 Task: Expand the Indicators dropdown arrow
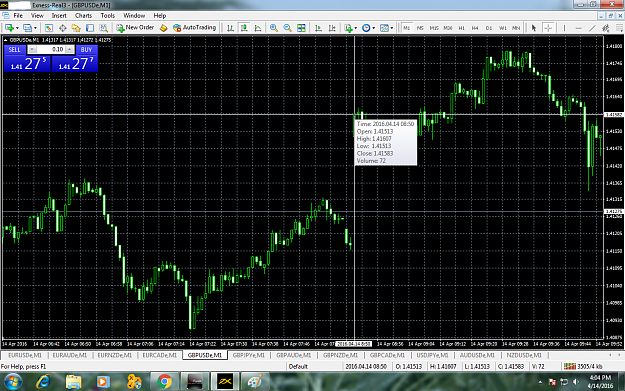point(356,28)
